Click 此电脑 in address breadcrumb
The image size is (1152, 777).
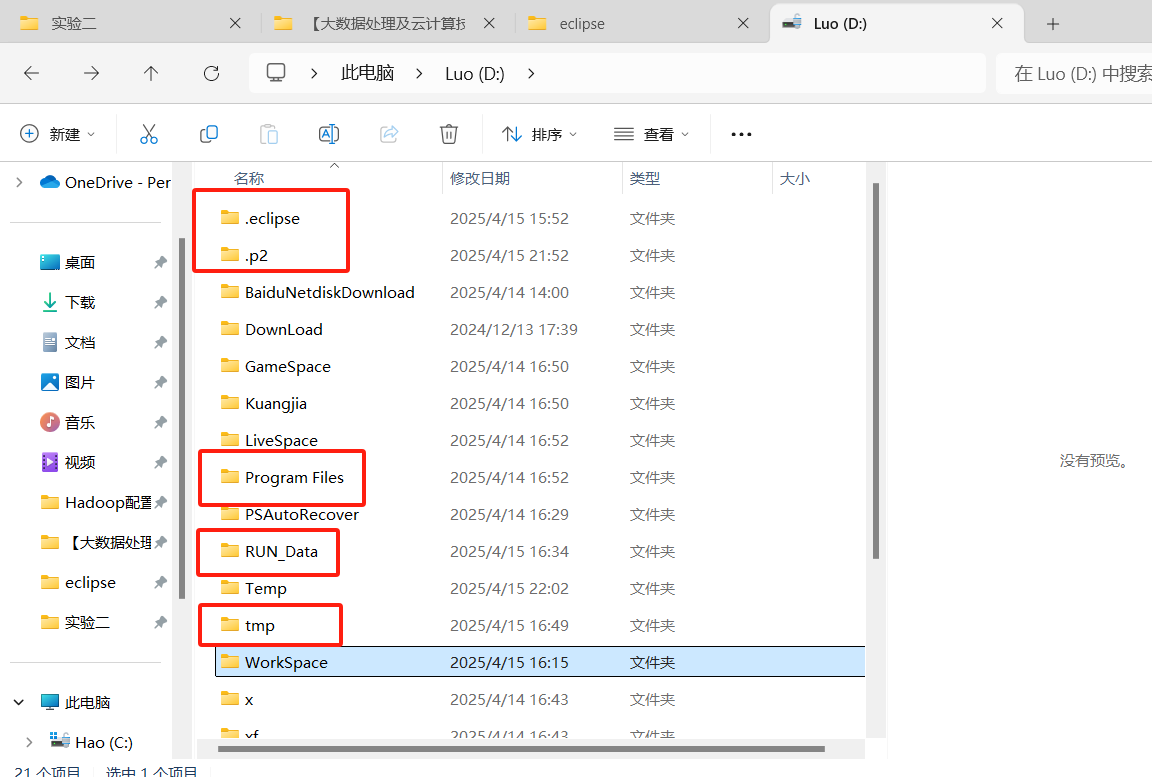pos(367,73)
